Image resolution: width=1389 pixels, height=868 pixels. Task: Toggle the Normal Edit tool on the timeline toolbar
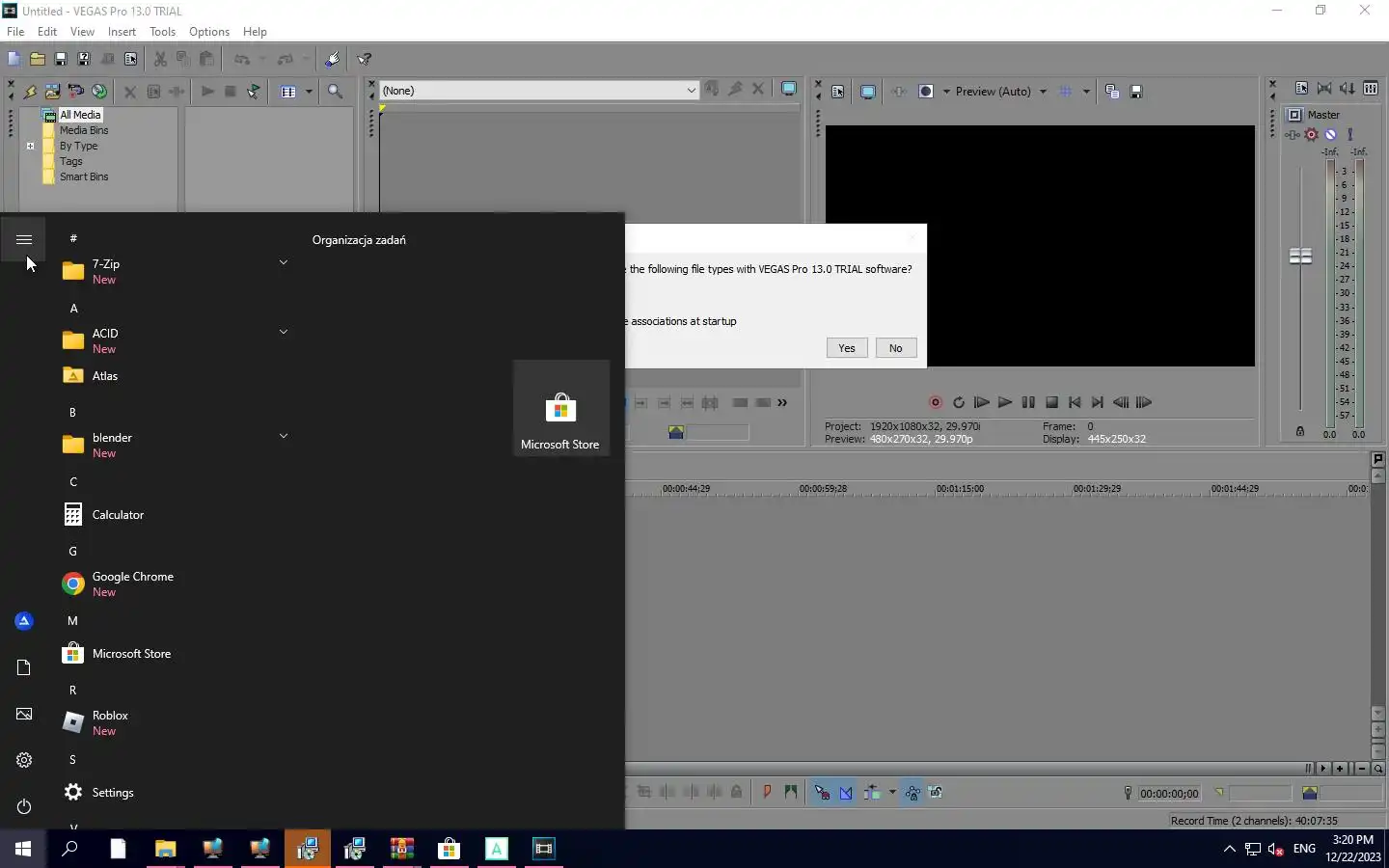(x=822, y=793)
